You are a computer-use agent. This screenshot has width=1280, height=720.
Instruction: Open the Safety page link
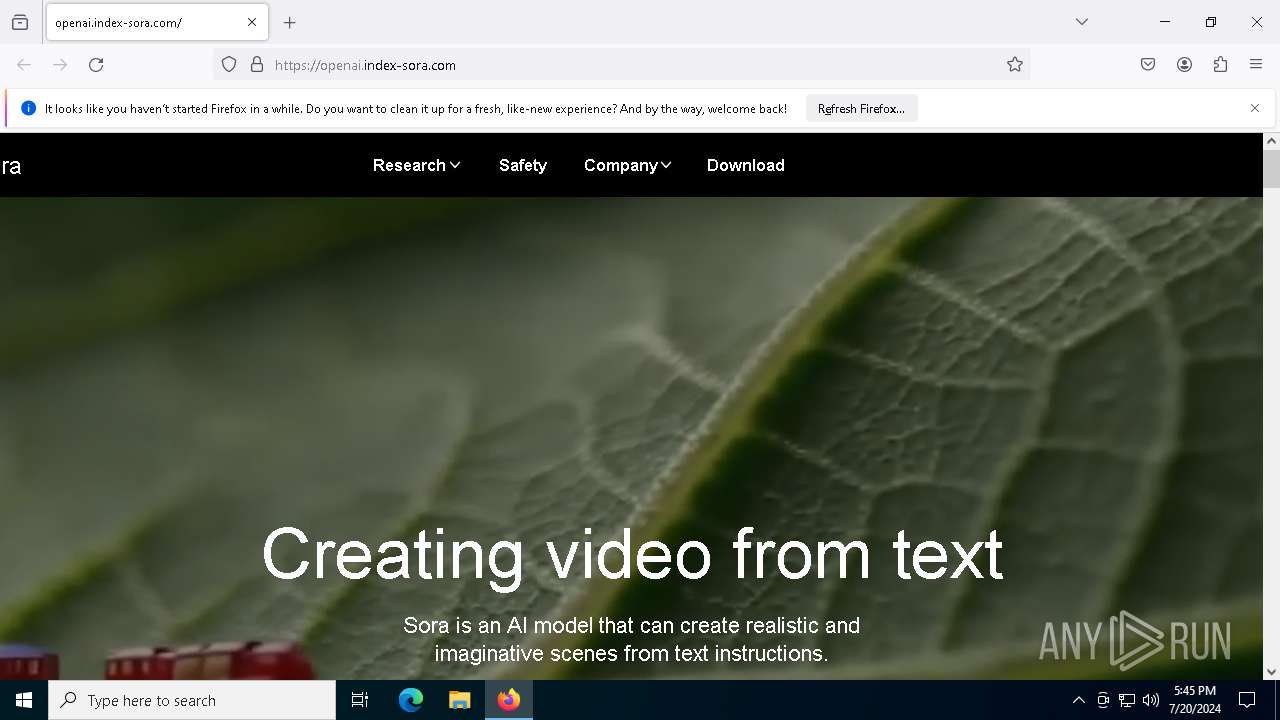pos(523,165)
